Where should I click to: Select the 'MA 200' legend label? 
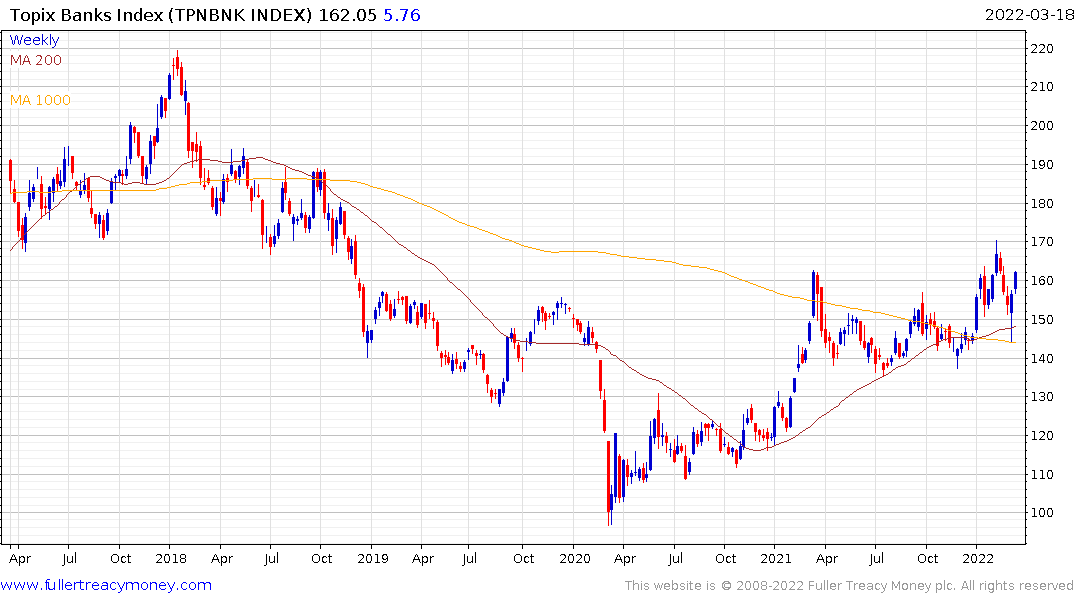click(36, 60)
